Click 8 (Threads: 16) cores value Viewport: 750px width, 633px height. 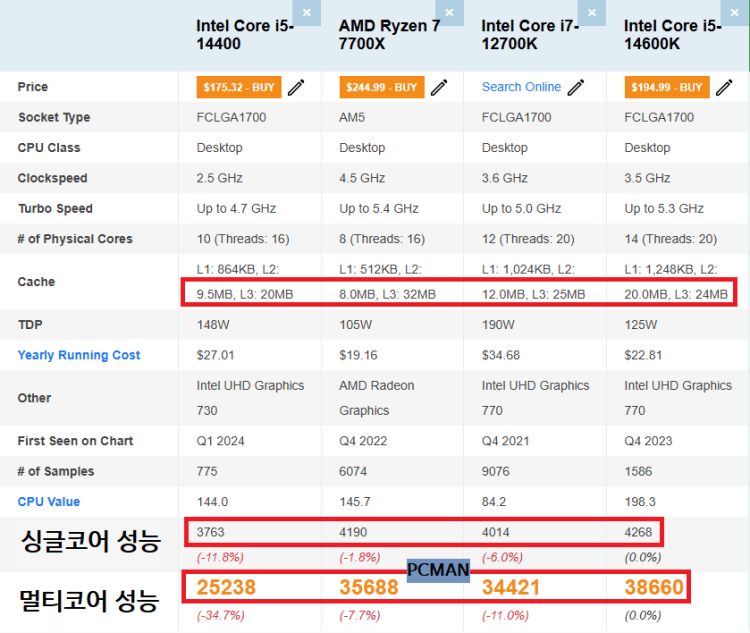(382, 239)
